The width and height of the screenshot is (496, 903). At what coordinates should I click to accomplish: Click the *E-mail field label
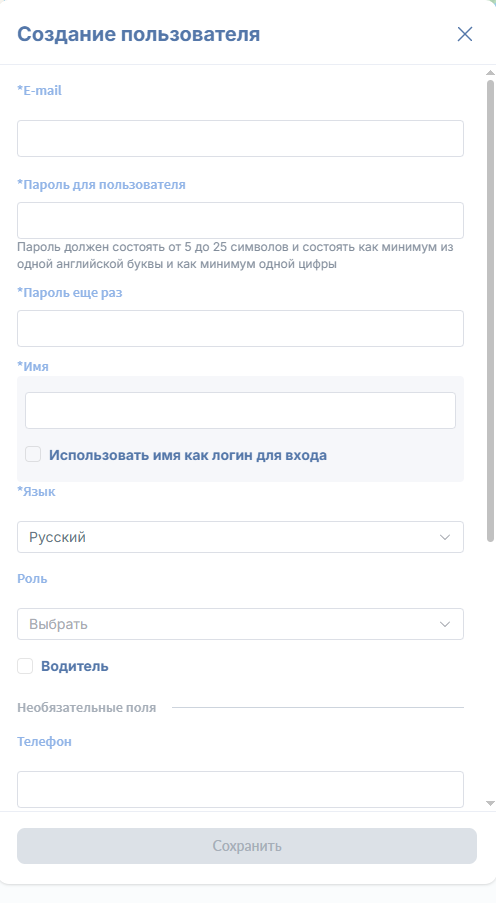point(39,90)
